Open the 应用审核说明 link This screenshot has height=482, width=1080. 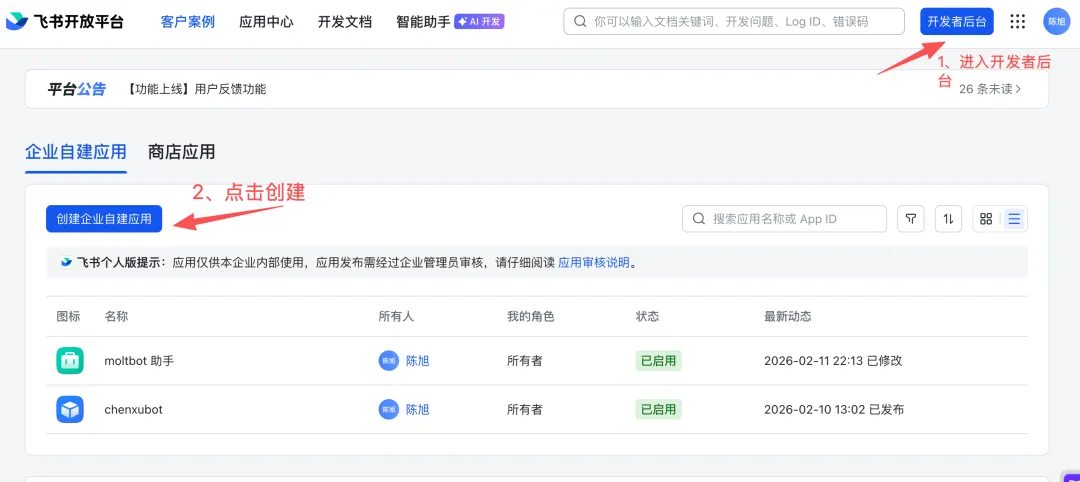tap(594, 263)
